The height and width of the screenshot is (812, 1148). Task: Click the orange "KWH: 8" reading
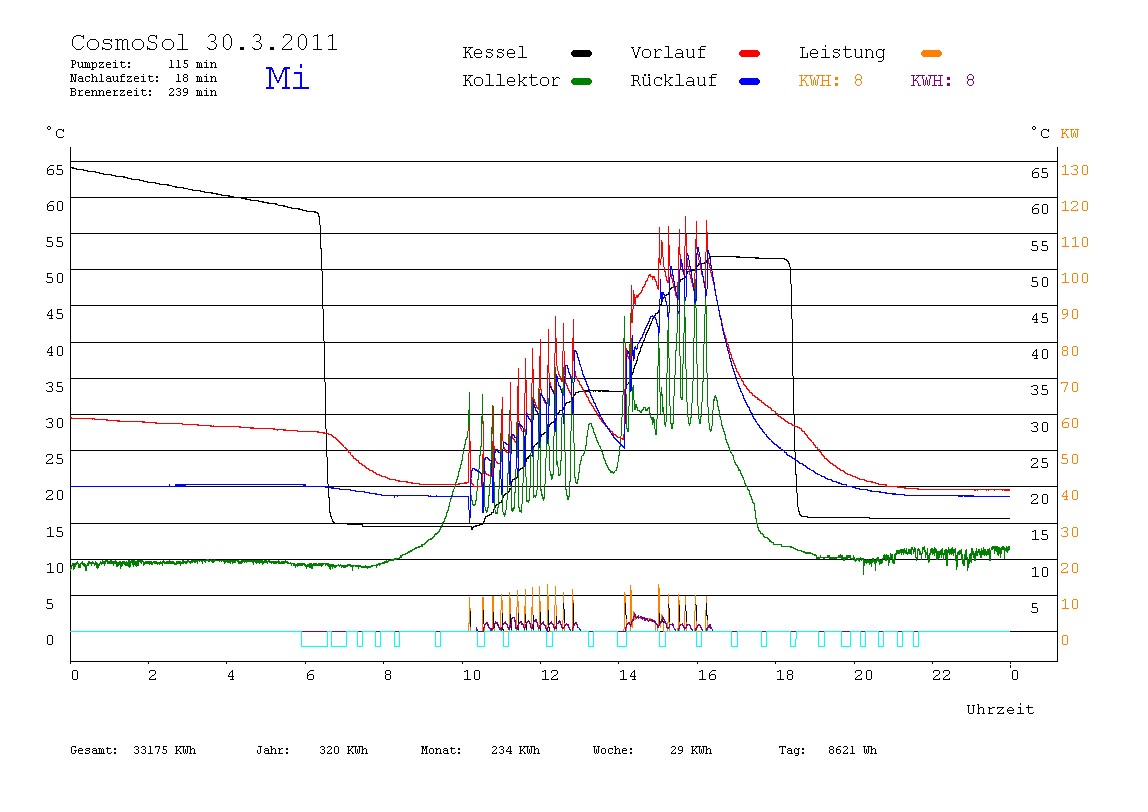[x=831, y=81]
